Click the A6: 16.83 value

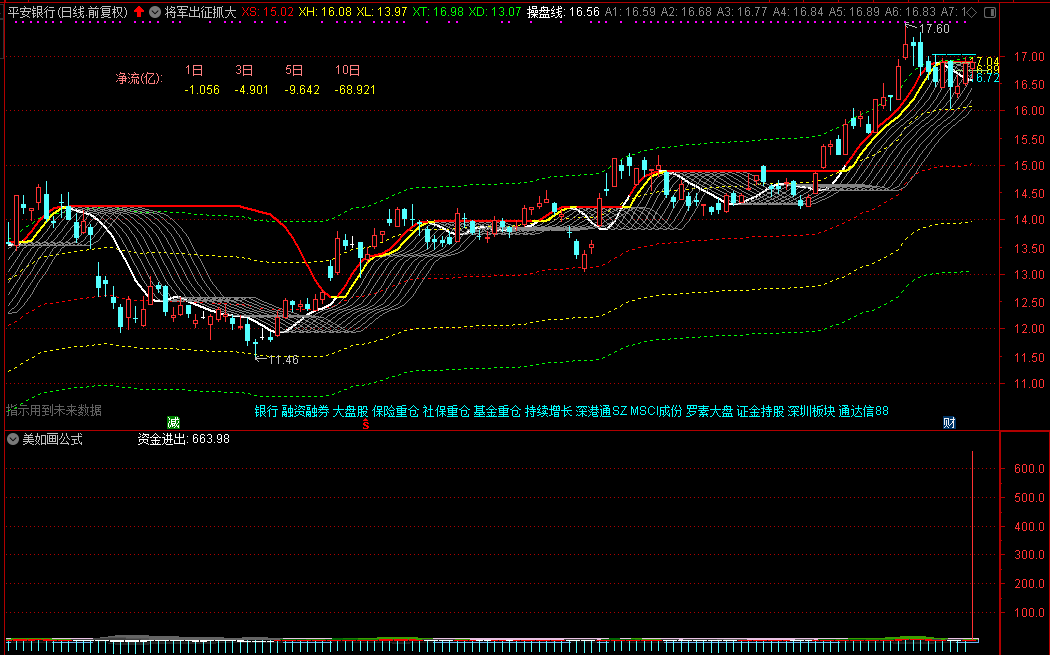[910, 12]
